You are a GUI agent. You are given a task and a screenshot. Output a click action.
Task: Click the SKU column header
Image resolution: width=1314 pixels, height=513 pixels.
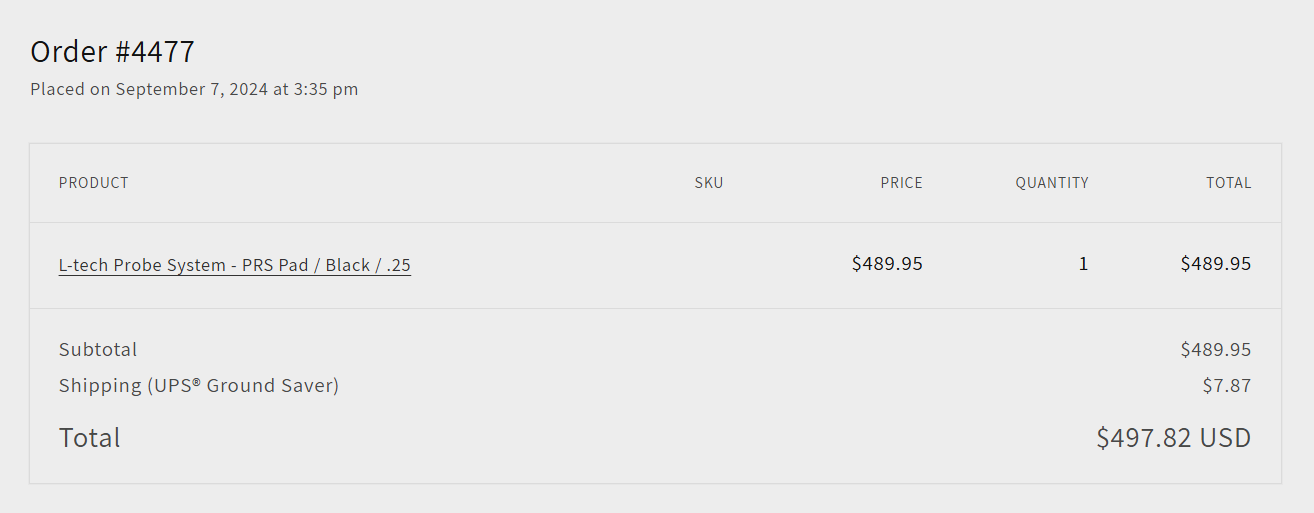(x=709, y=183)
